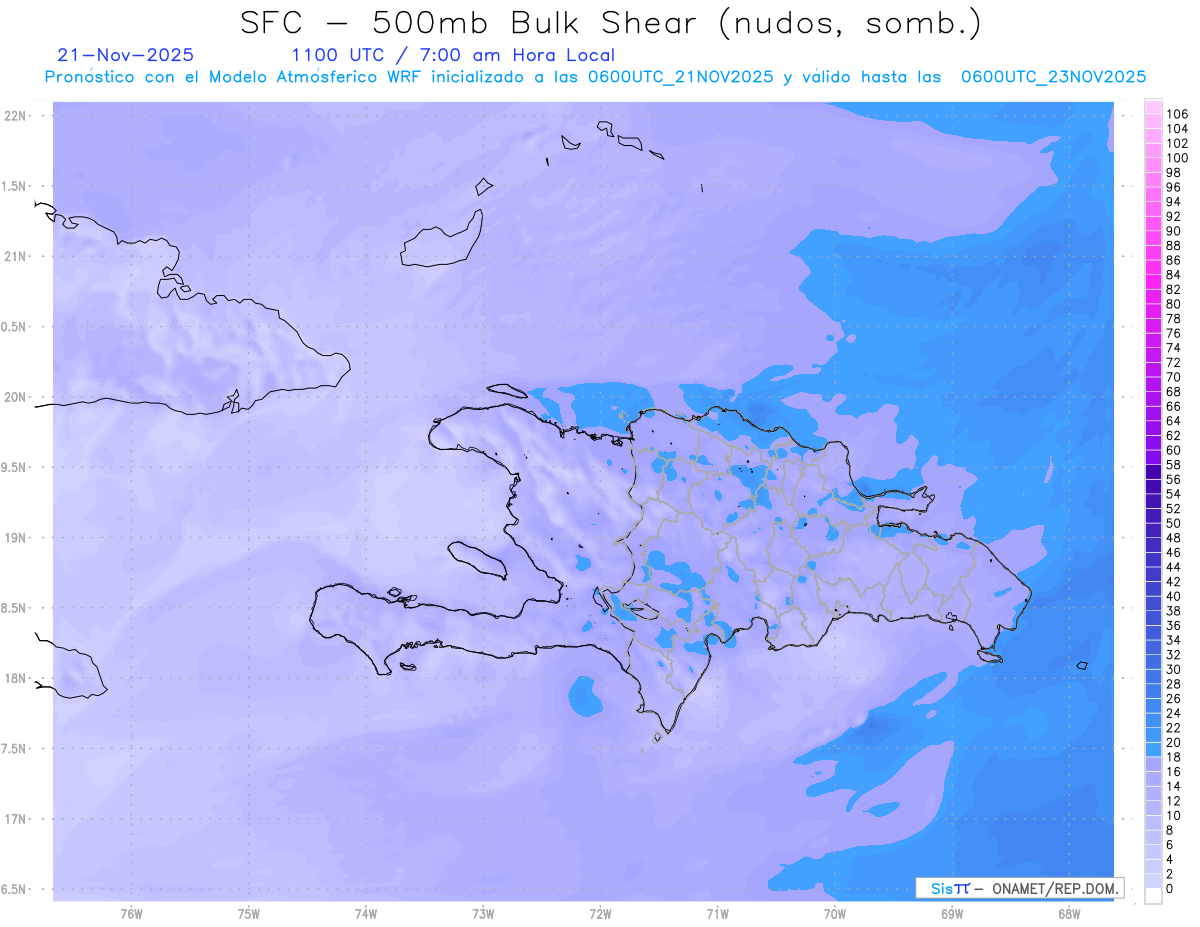
Task: Click the '72W' longitude label
Action: coord(600,914)
